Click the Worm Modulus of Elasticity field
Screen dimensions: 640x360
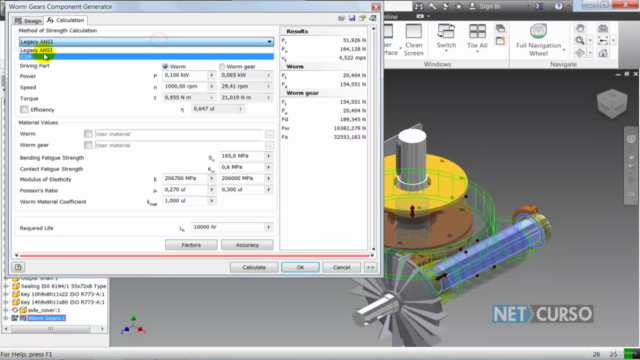point(185,178)
